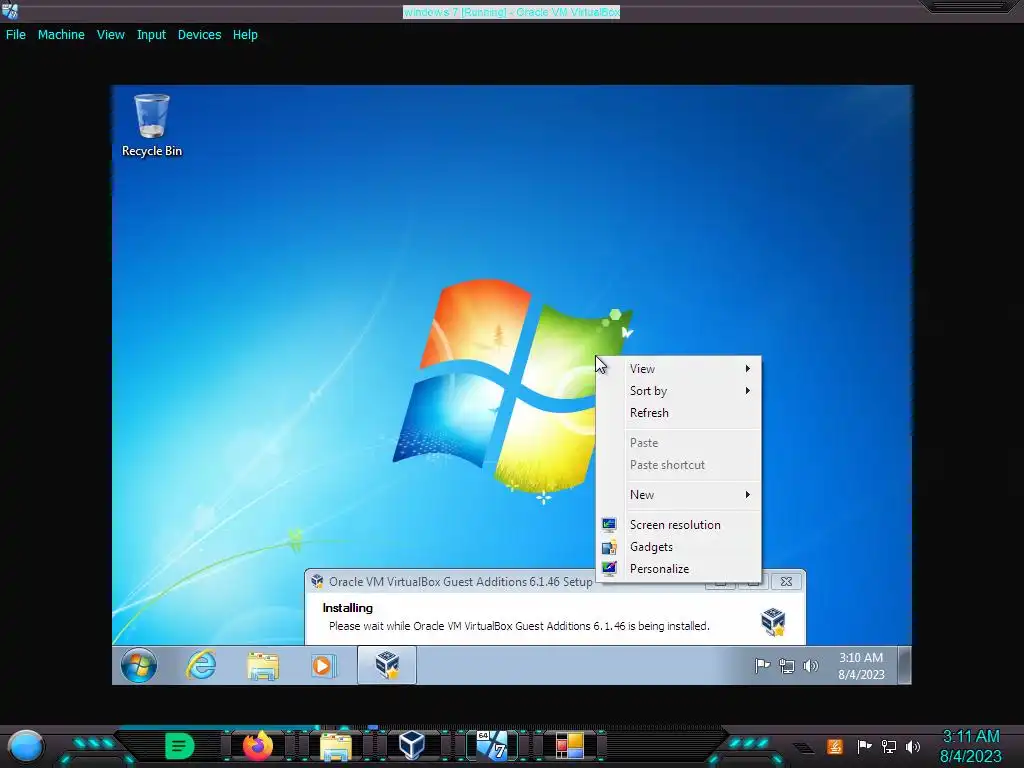Open the Recycle Bin desktop icon
The image size is (1024, 768).
(x=152, y=125)
